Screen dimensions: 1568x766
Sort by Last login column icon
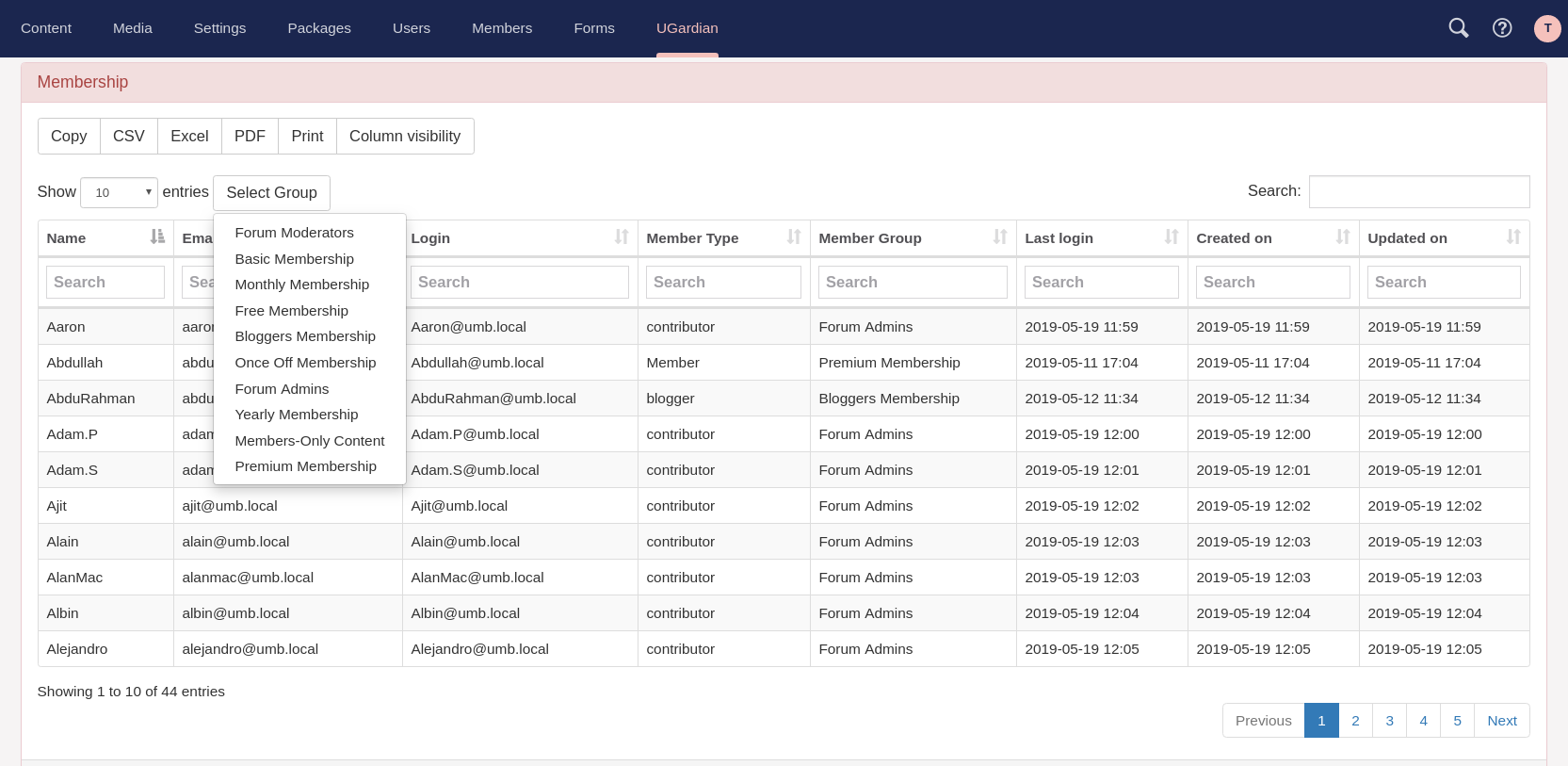[1172, 237]
